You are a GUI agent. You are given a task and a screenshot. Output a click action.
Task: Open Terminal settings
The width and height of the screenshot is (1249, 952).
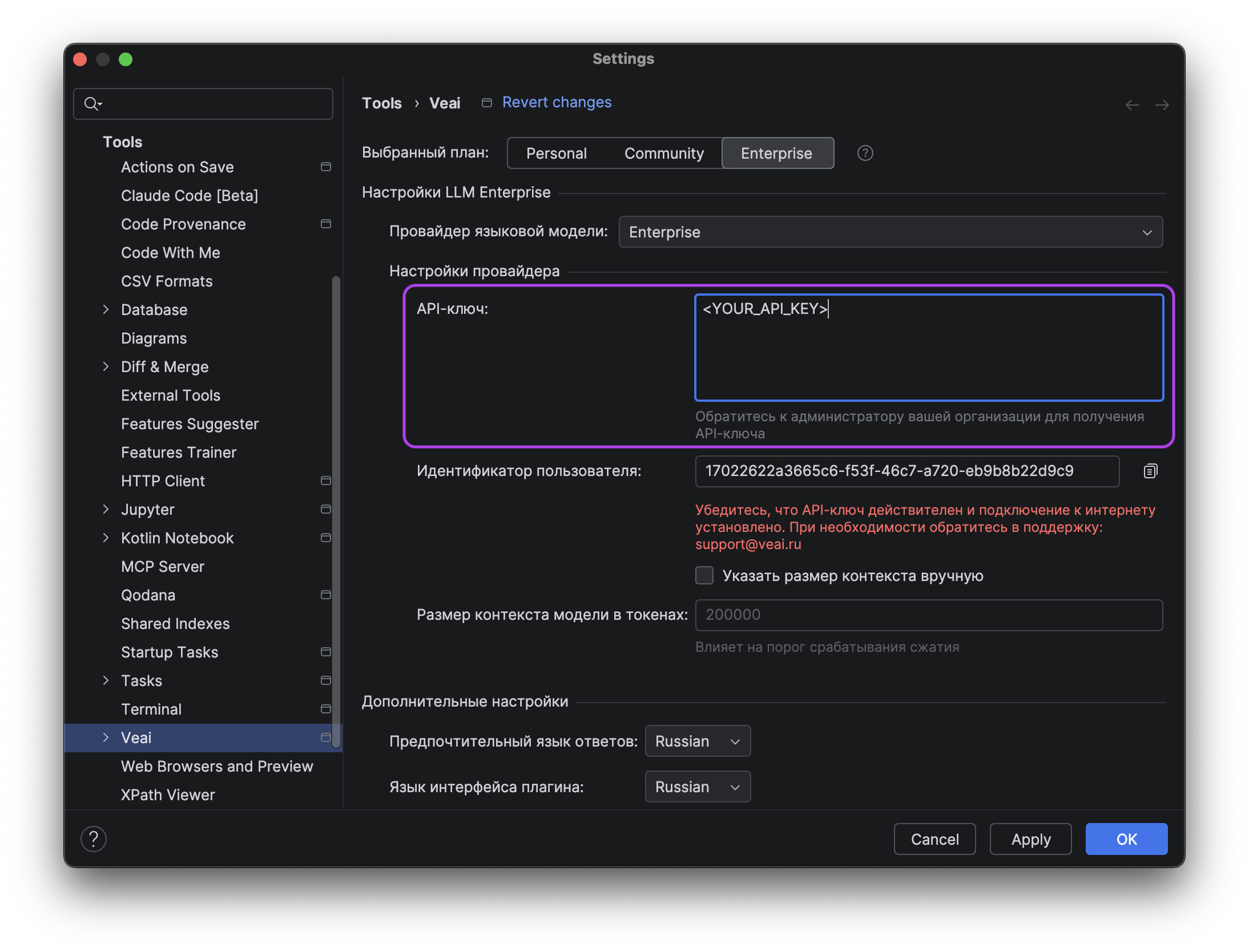click(x=151, y=709)
